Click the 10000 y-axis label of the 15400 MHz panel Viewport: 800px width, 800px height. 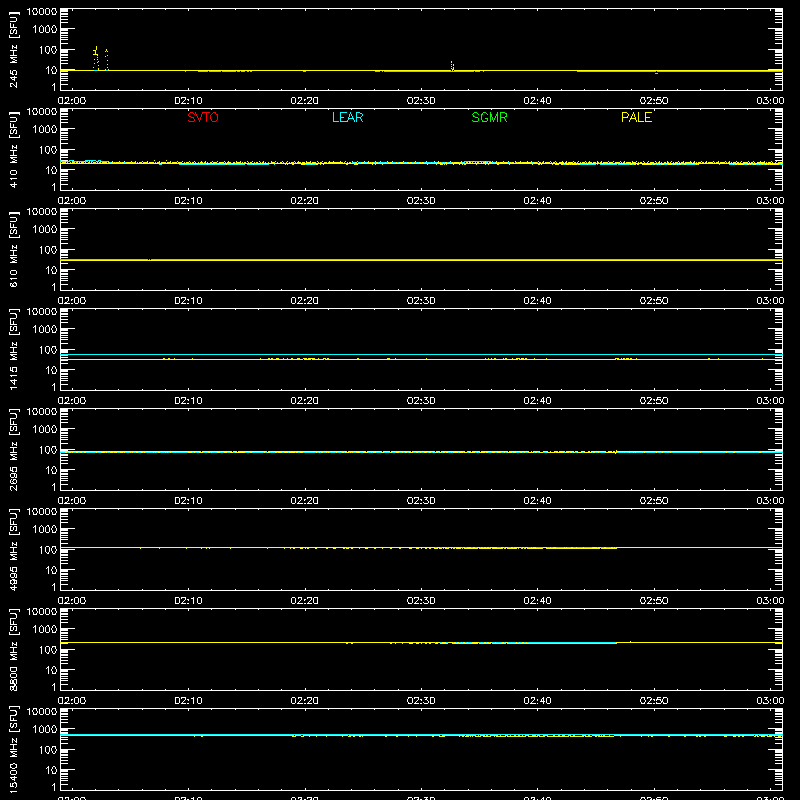(x=42, y=712)
